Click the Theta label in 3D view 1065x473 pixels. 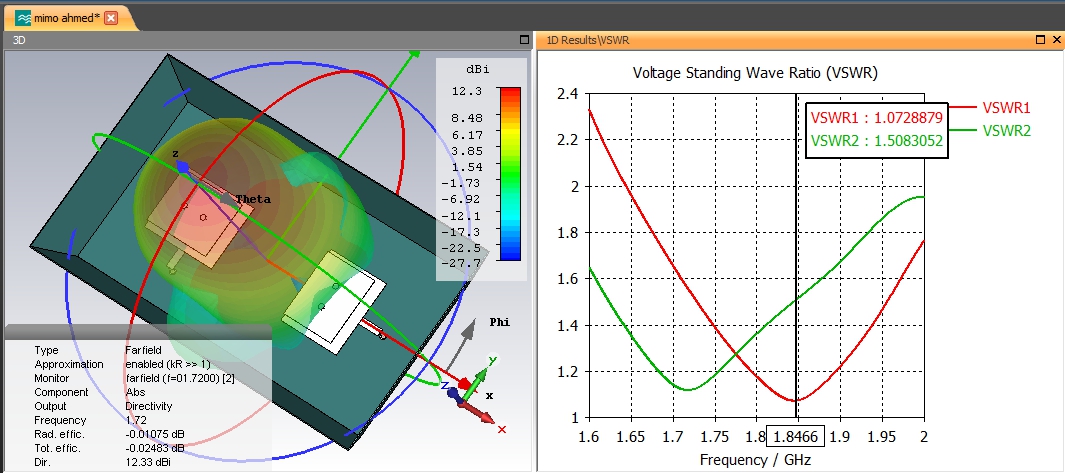pos(253,199)
